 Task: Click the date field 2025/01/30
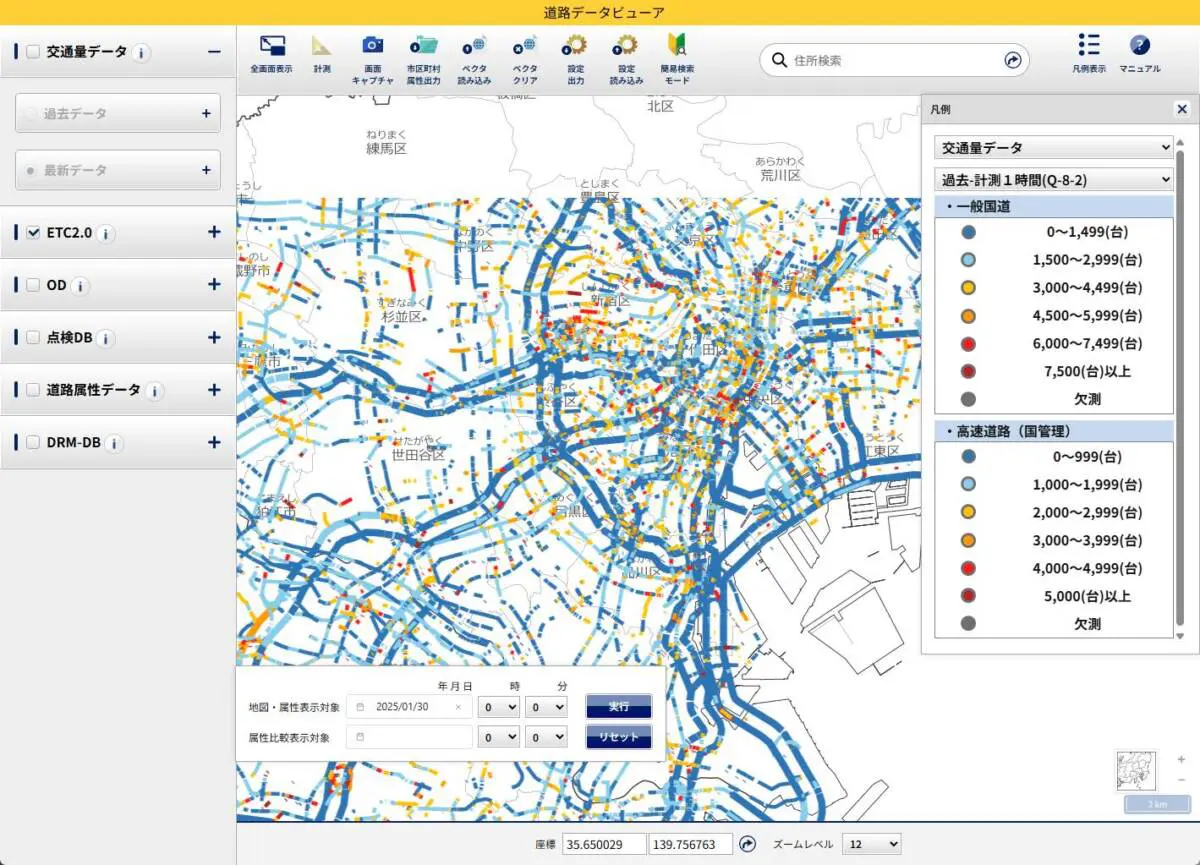click(409, 707)
